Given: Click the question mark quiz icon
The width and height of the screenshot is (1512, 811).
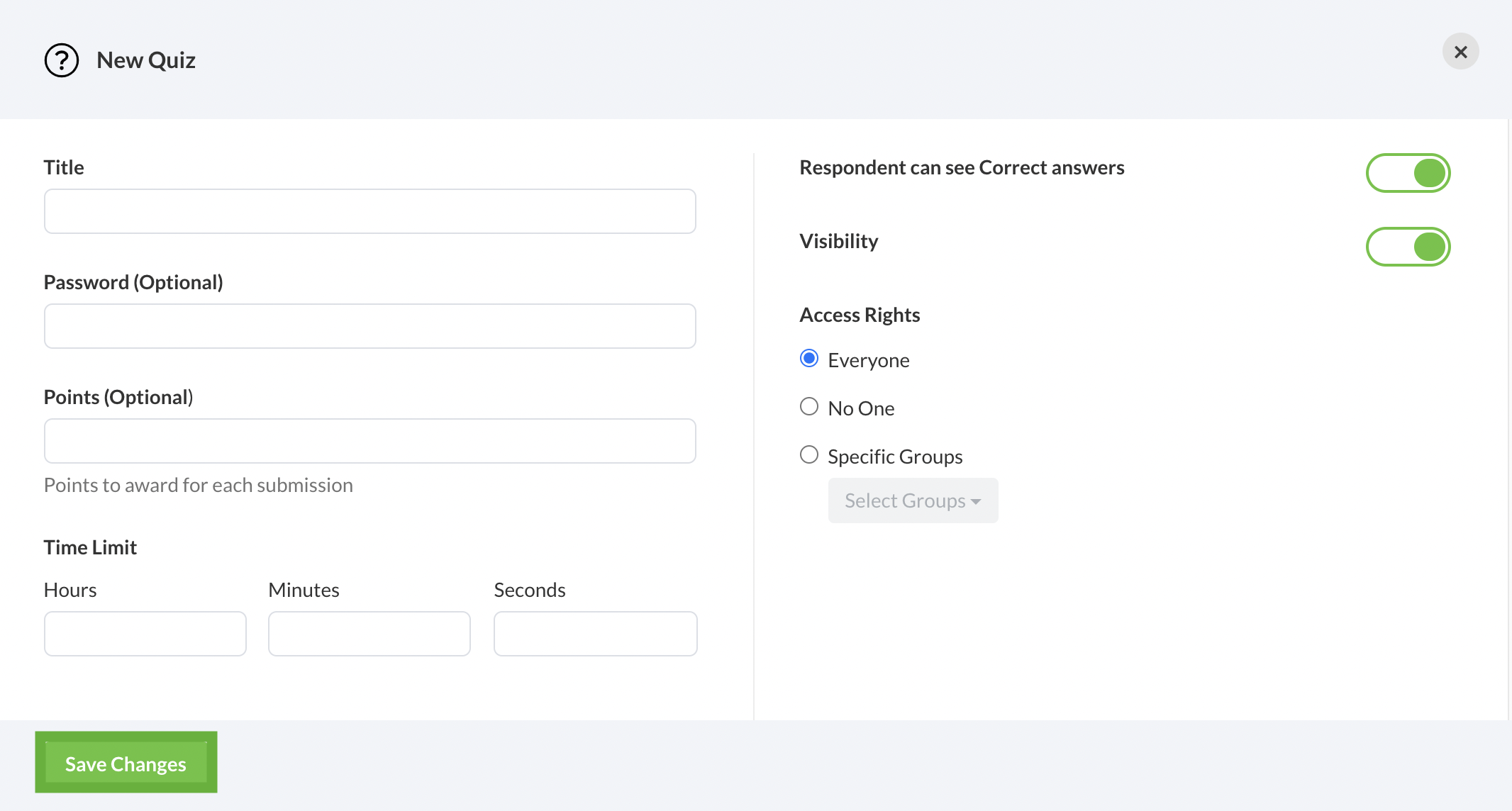Looking at the screenshot, I should click(x=62, y=60).
